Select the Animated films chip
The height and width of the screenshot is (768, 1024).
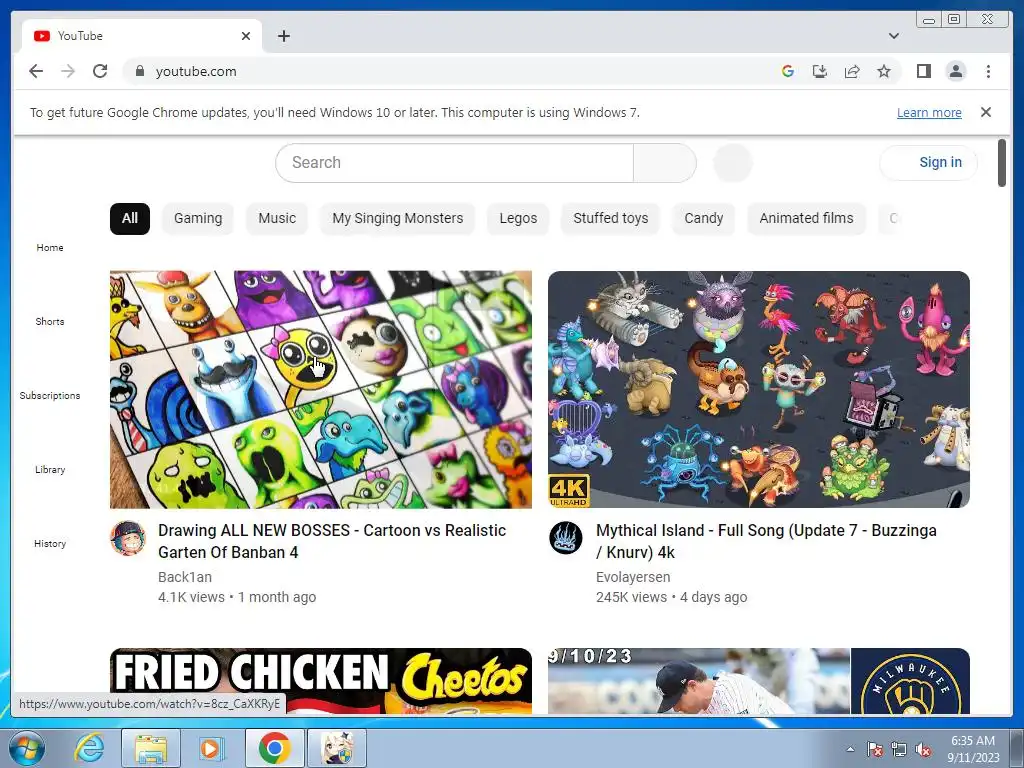807,218
